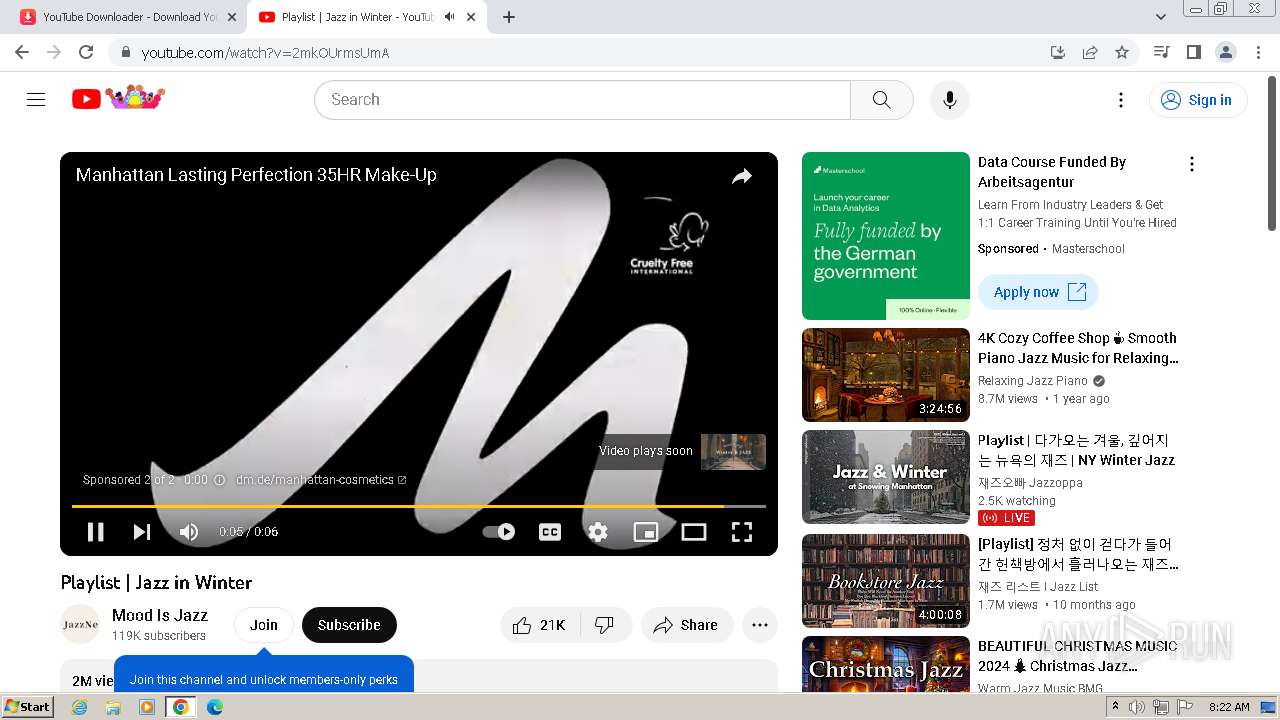Open Jazz & Winter live stream thumbnail
The width and height of the screenshot is (1280, 720).
(x=886, y=477)
